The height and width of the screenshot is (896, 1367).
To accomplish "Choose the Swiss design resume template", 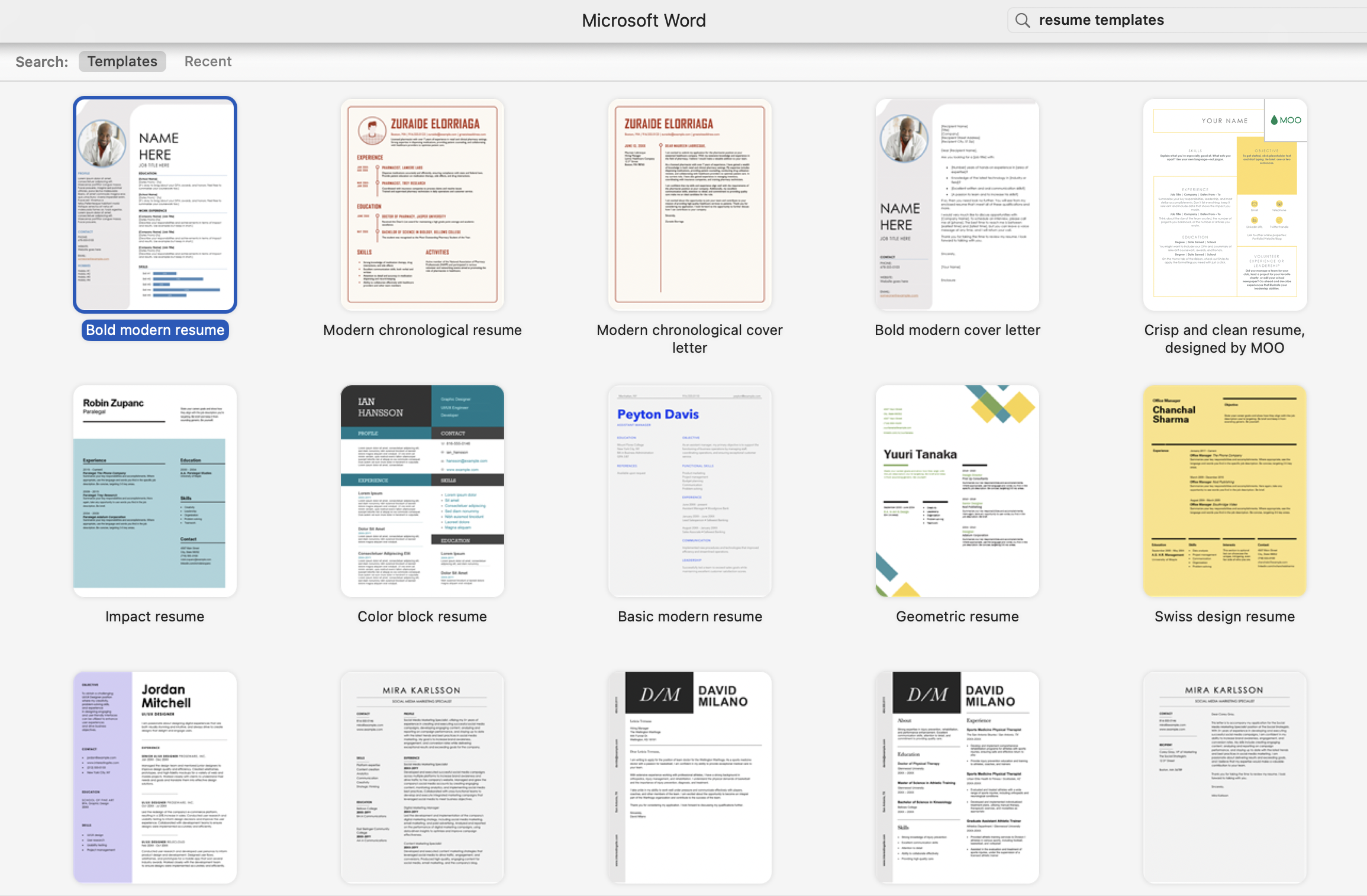I will (x=1224, y=491).
